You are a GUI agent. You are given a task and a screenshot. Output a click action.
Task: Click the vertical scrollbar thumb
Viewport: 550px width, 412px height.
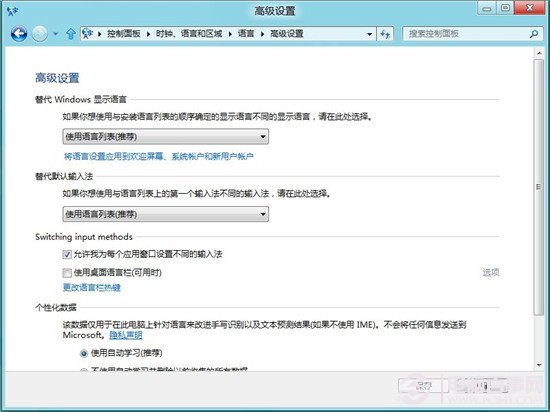point(539,187)
